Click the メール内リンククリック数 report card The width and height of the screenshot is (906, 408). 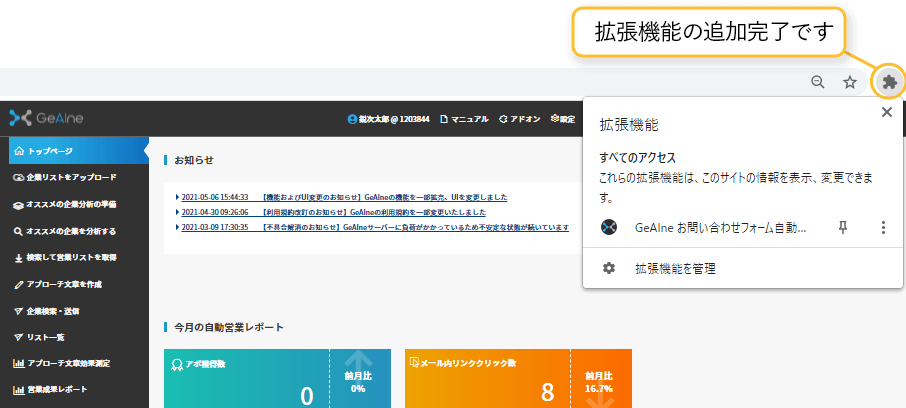coord(518,379)
